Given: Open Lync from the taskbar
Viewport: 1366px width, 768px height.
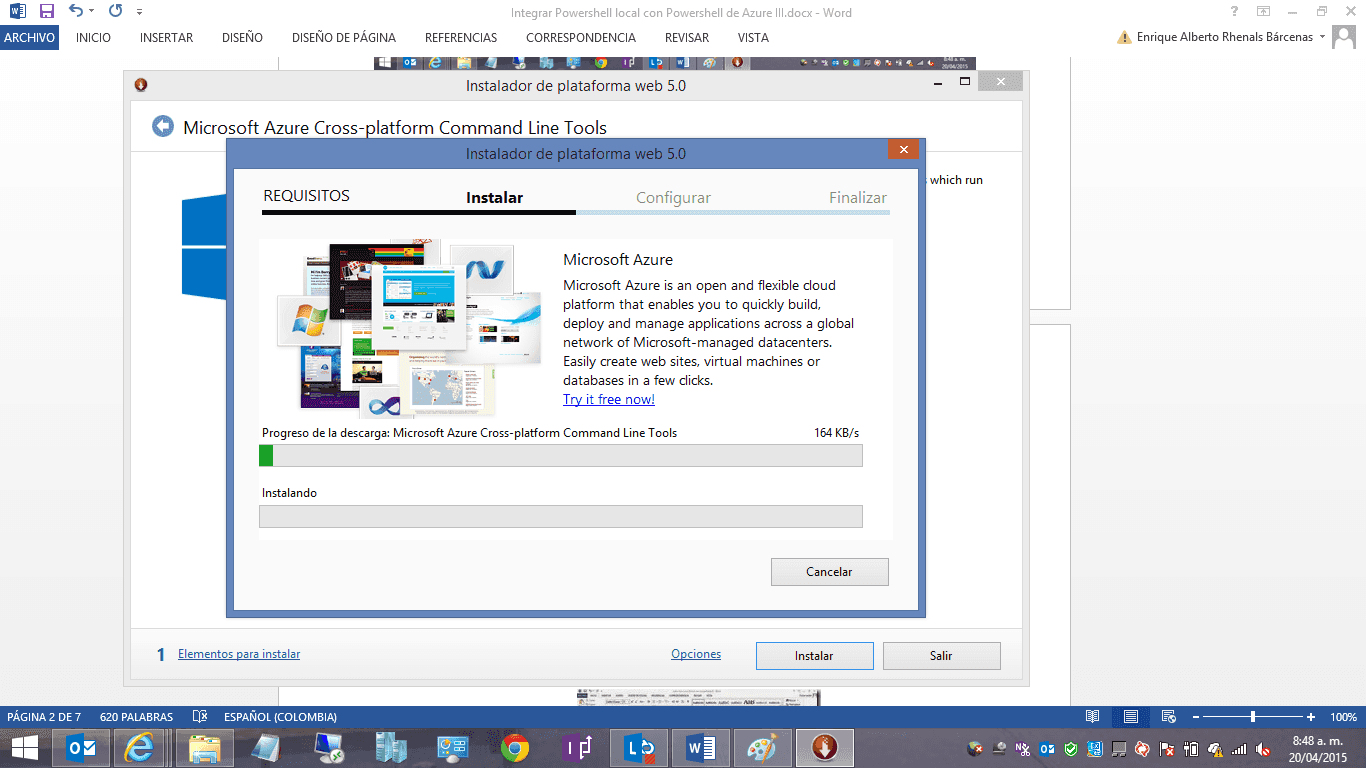Looking at the screenshot, I should click(639, 748).
